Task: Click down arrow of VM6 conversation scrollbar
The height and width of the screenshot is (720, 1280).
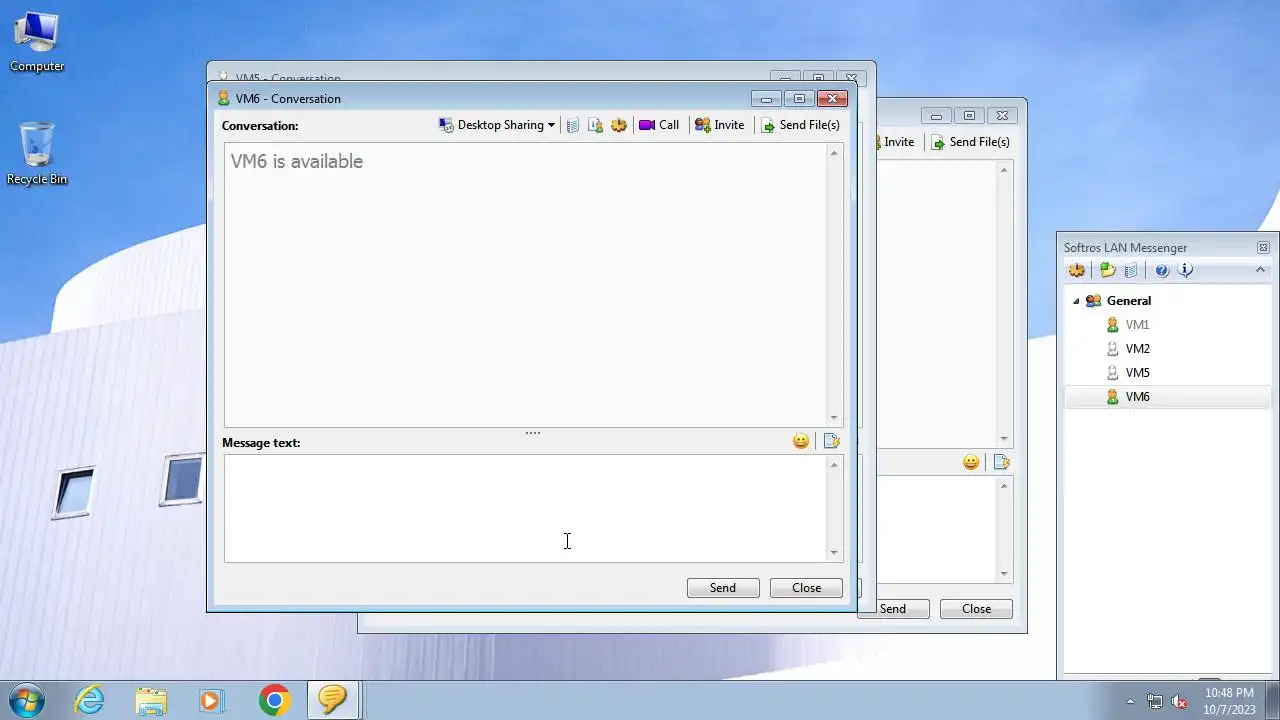Action: coord(834,418)
